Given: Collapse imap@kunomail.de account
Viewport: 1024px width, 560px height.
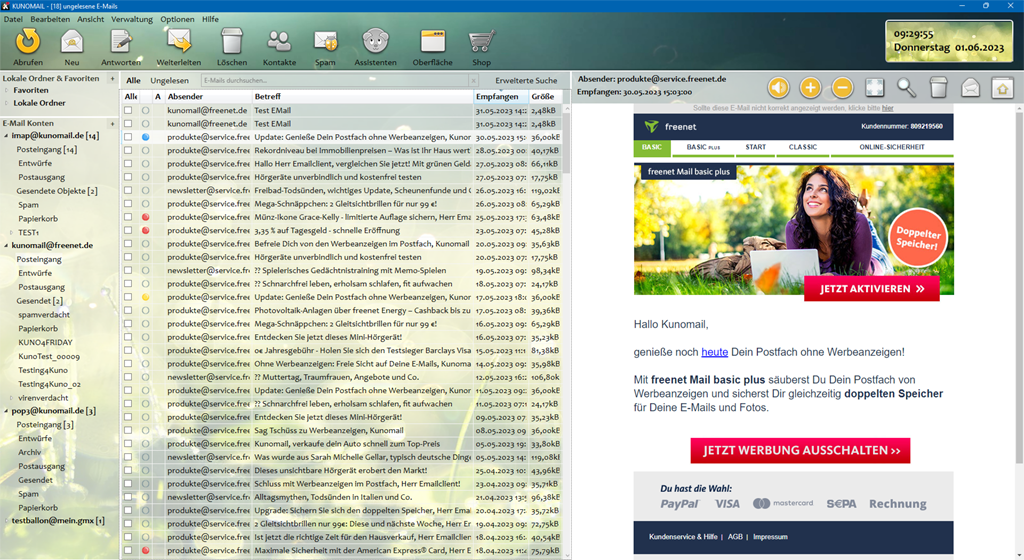Looking at the screenshot, I should point(7,136).
